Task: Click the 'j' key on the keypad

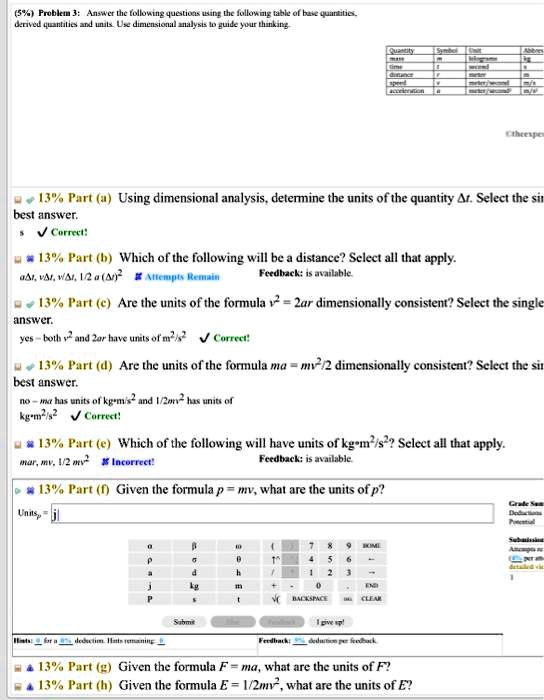Action: (x=150, y=586)
